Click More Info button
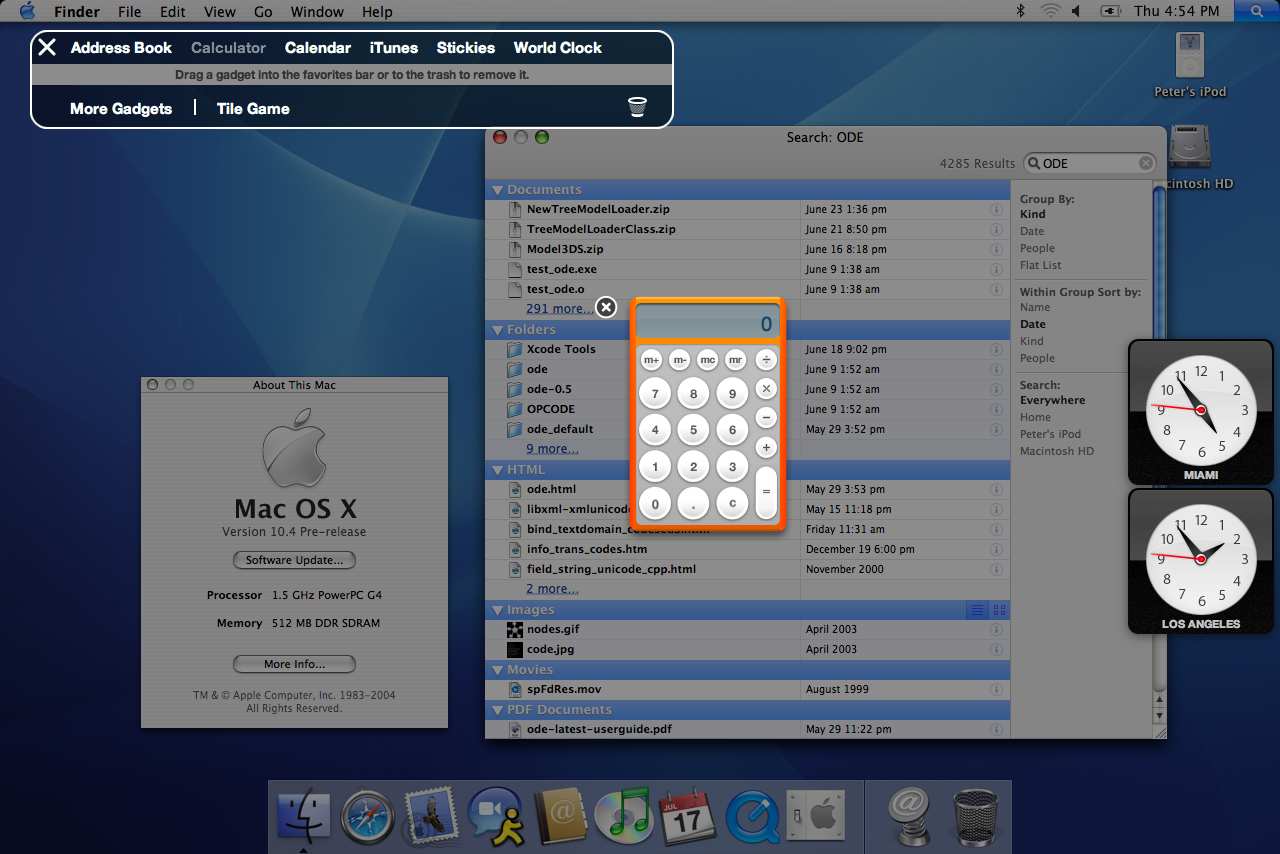The height and width of the screenshot is (854, 1280). 294,664
